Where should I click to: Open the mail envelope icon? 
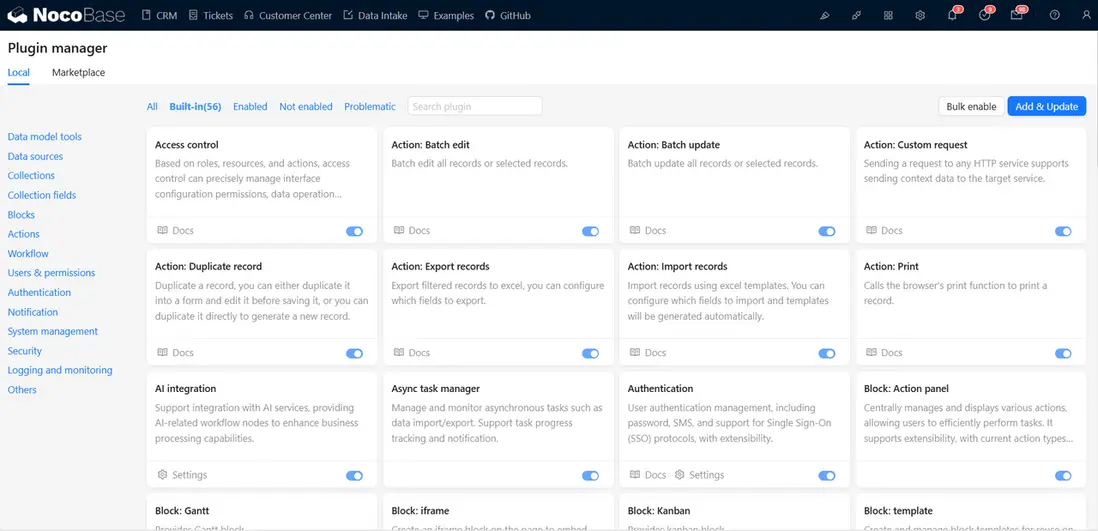[x=1017, y=15]
